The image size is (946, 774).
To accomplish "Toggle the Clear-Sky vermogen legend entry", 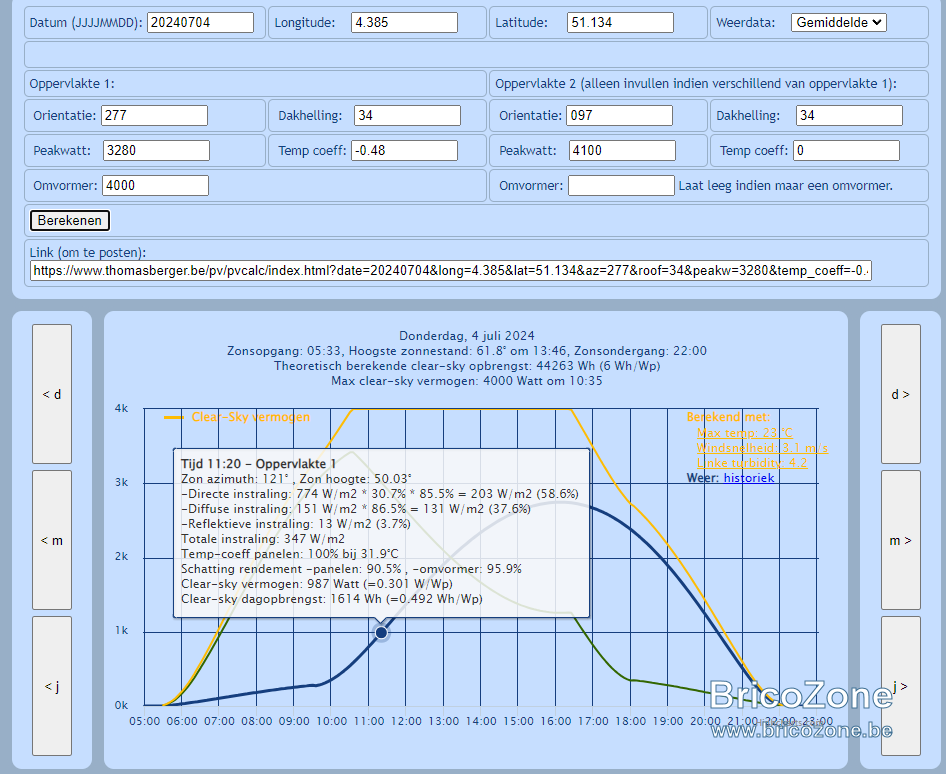I will (237, 417).
